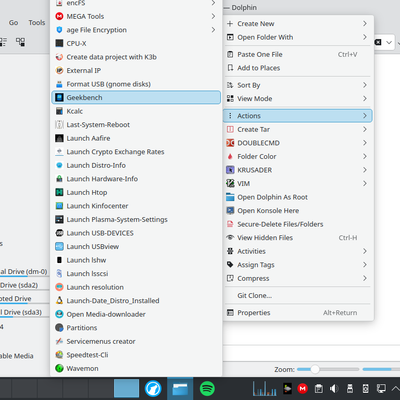Expand the Create New submenu arrow
The height and width of the screenshot is (400, 400).
click(x=365, y=24)
